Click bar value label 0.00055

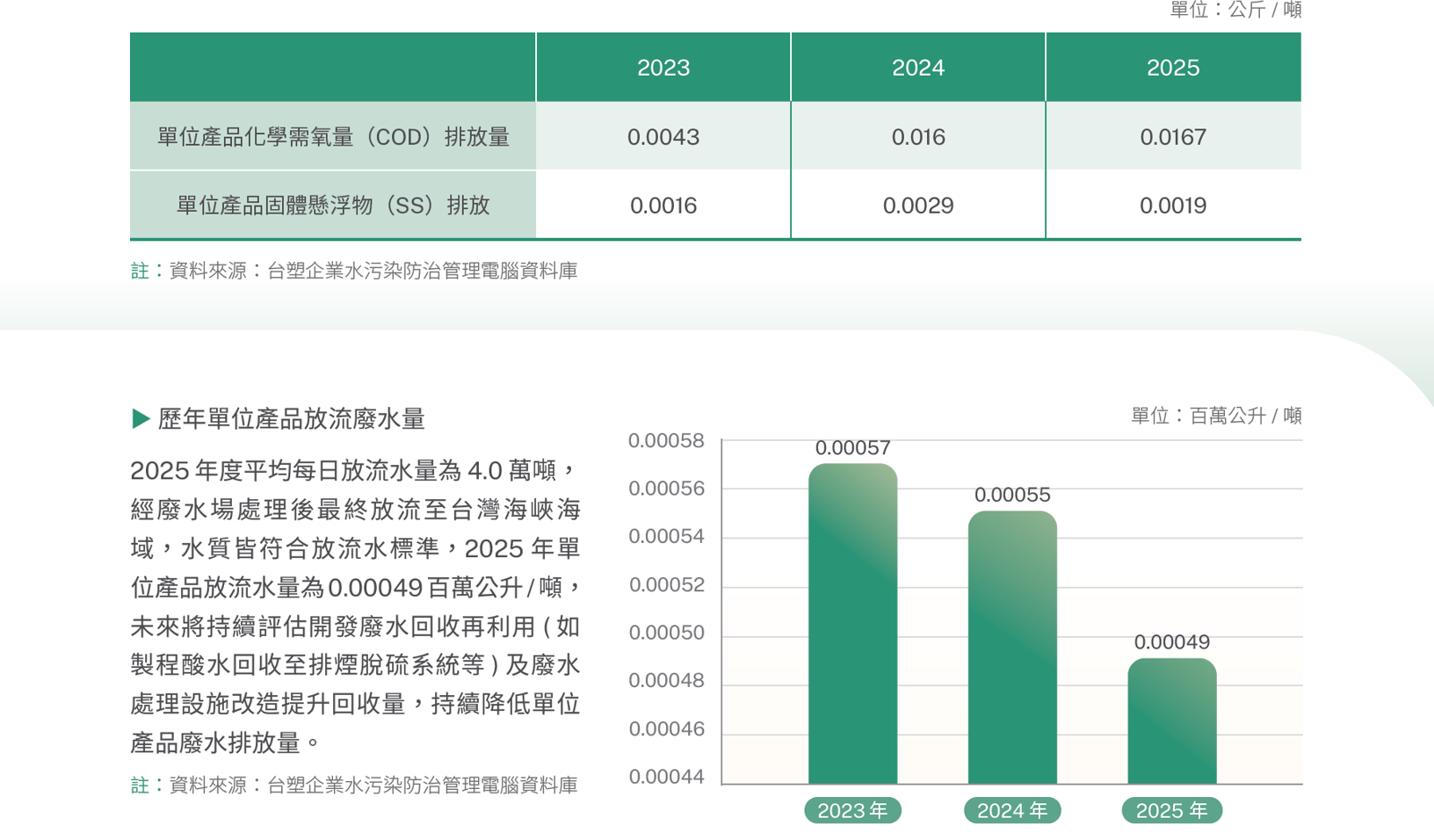tap(1012, 495)
